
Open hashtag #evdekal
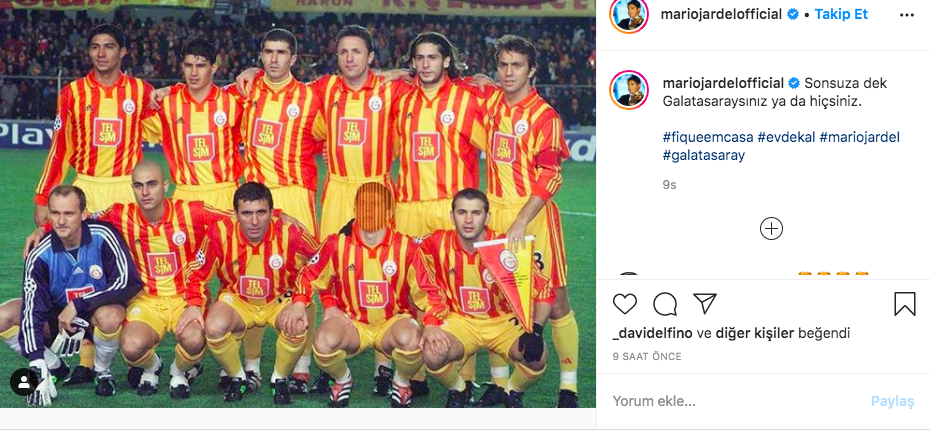tap(786, 138)
